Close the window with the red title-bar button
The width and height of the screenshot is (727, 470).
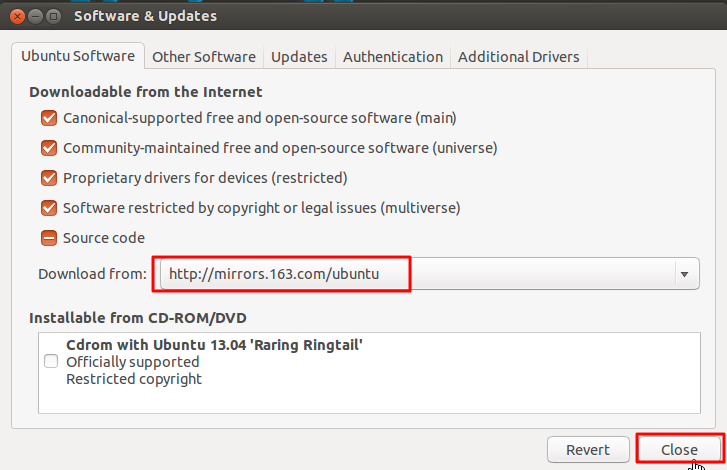[x=12, y=16]
